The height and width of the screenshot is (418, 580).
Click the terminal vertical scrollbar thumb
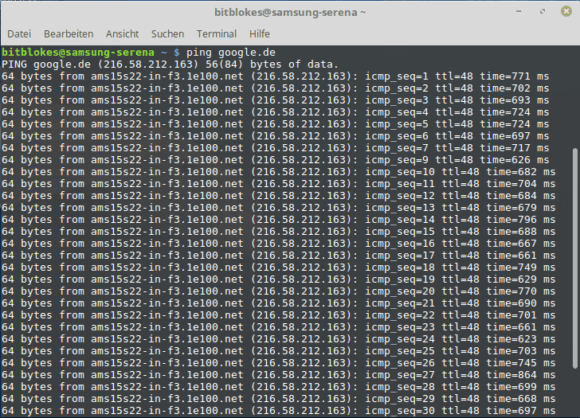[x=575, y=258]
